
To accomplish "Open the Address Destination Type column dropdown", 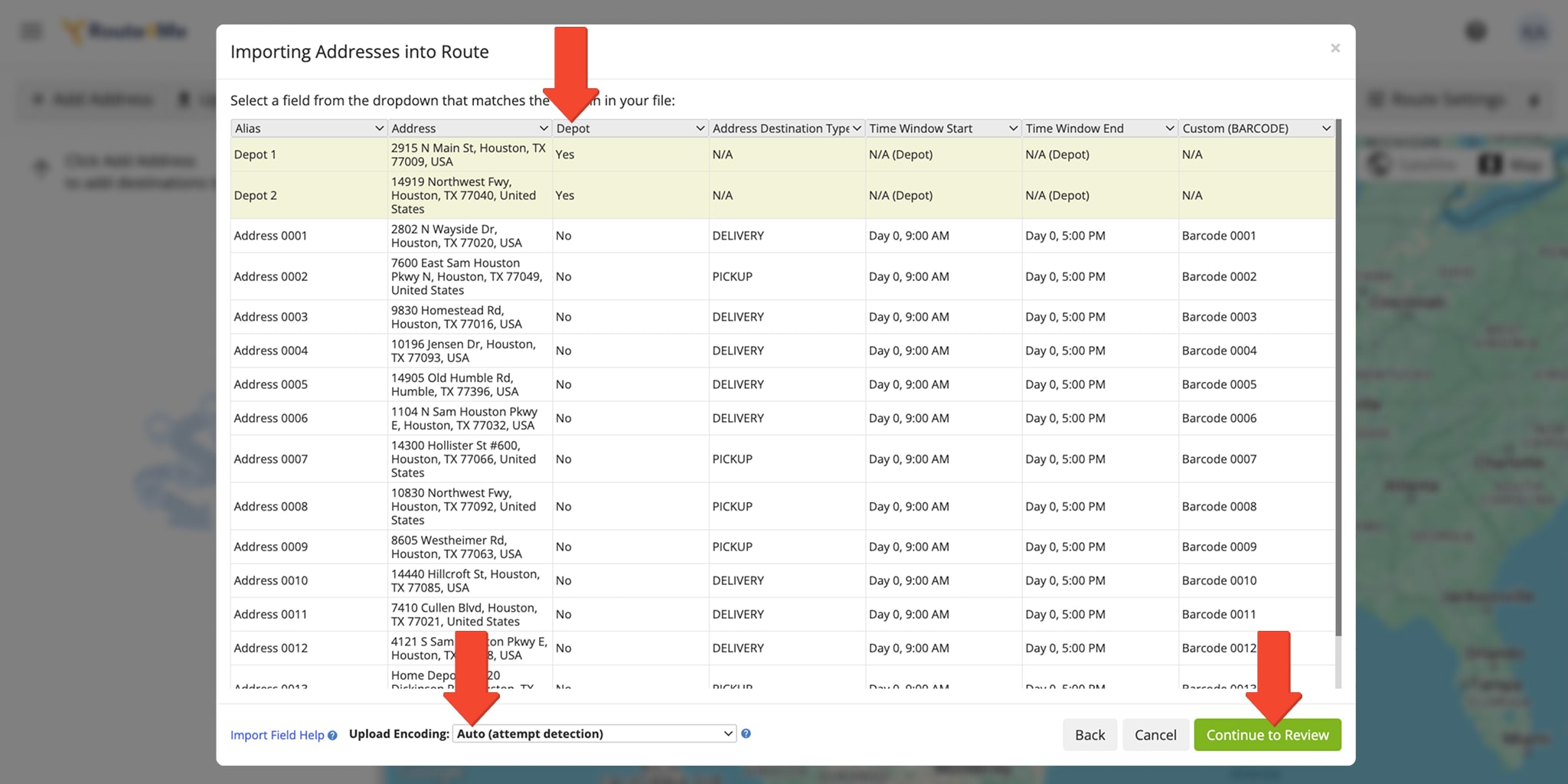I will coord(787,129).
